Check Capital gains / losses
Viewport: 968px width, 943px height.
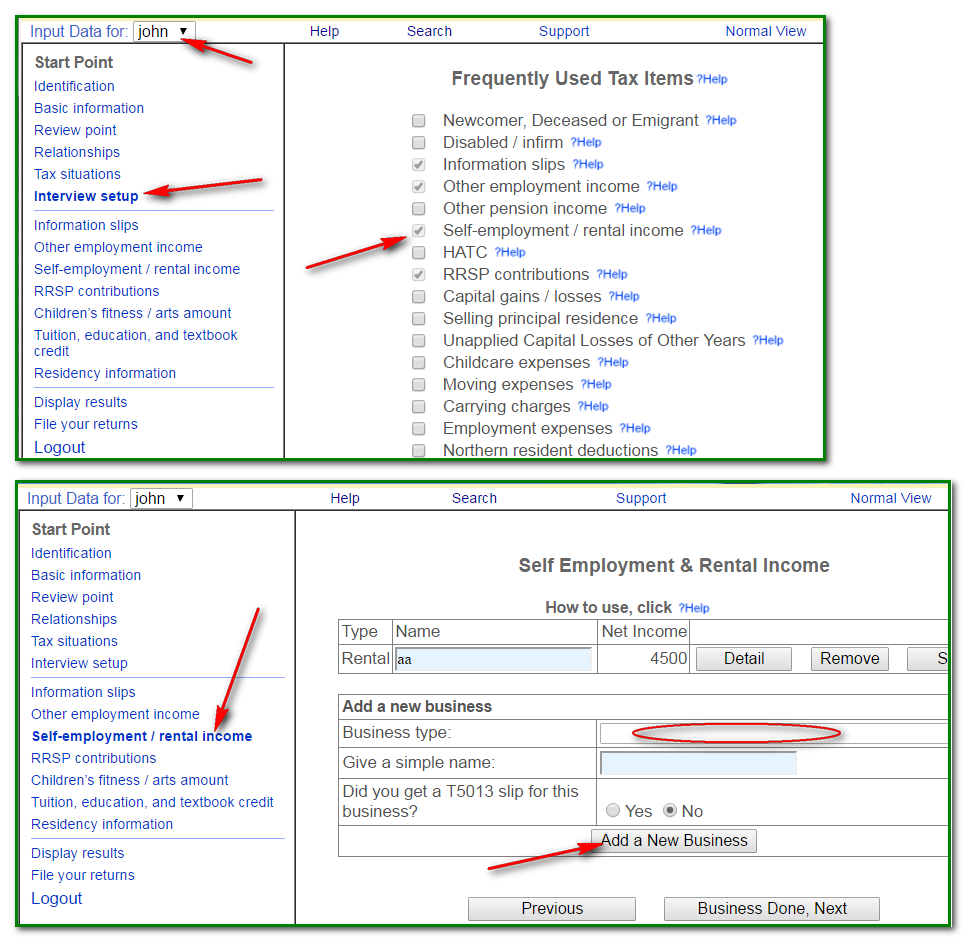point(418,296)
